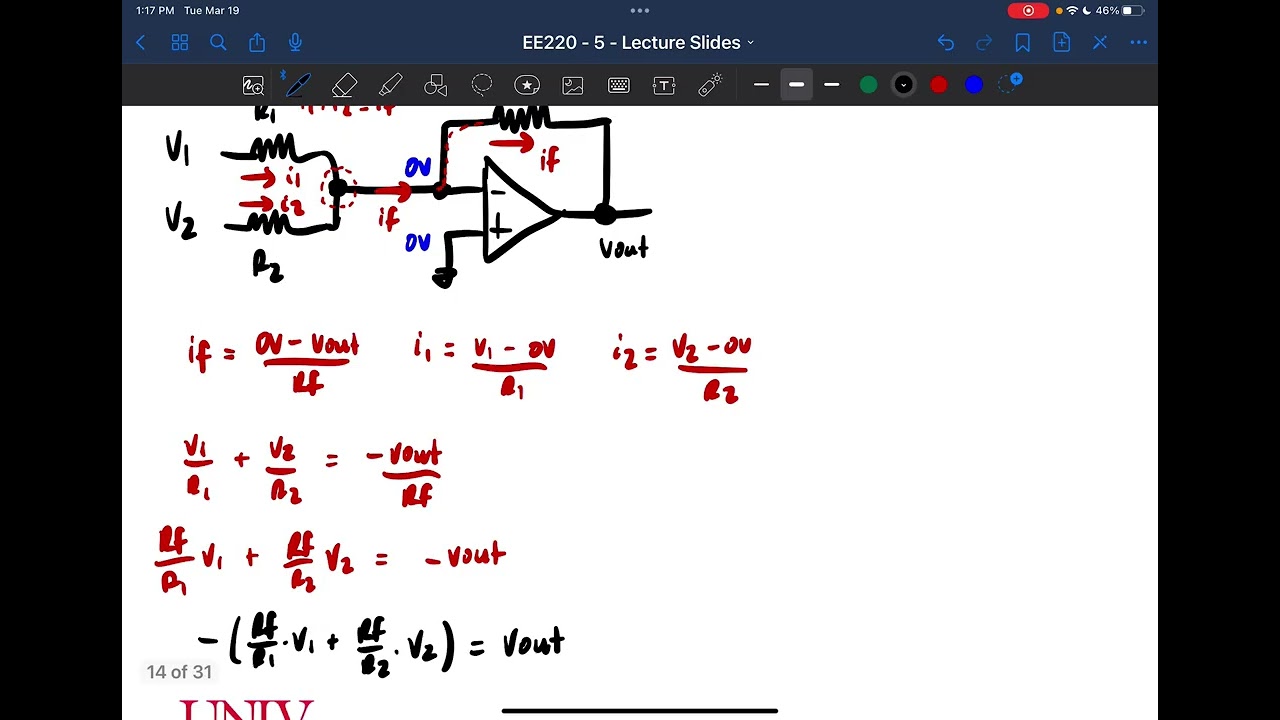
Task: Choose the Lasso selection tool
Action: (482, 85)
